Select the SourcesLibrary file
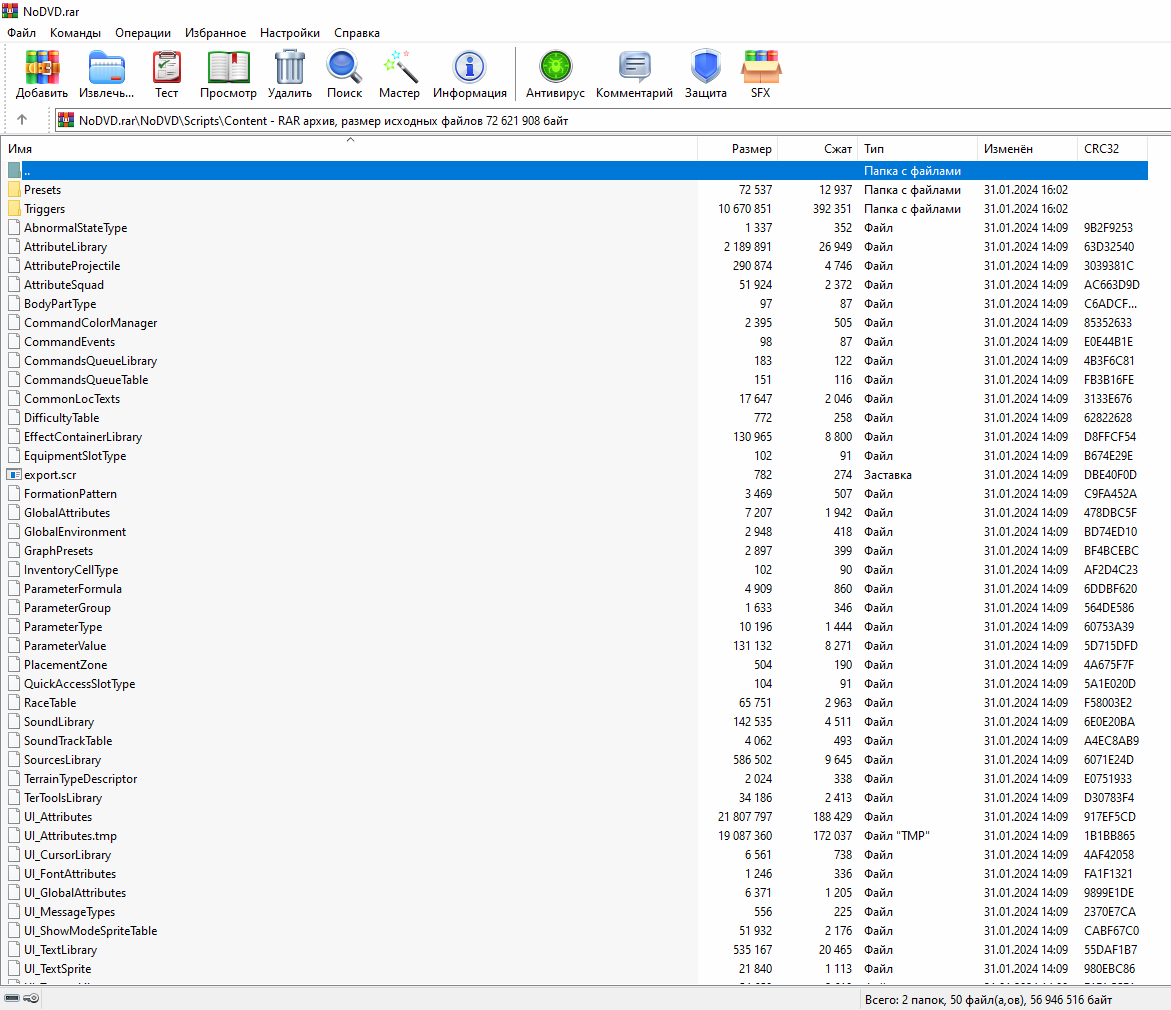The width and height of the screenshot is (1171, 1010). point(62,760)
